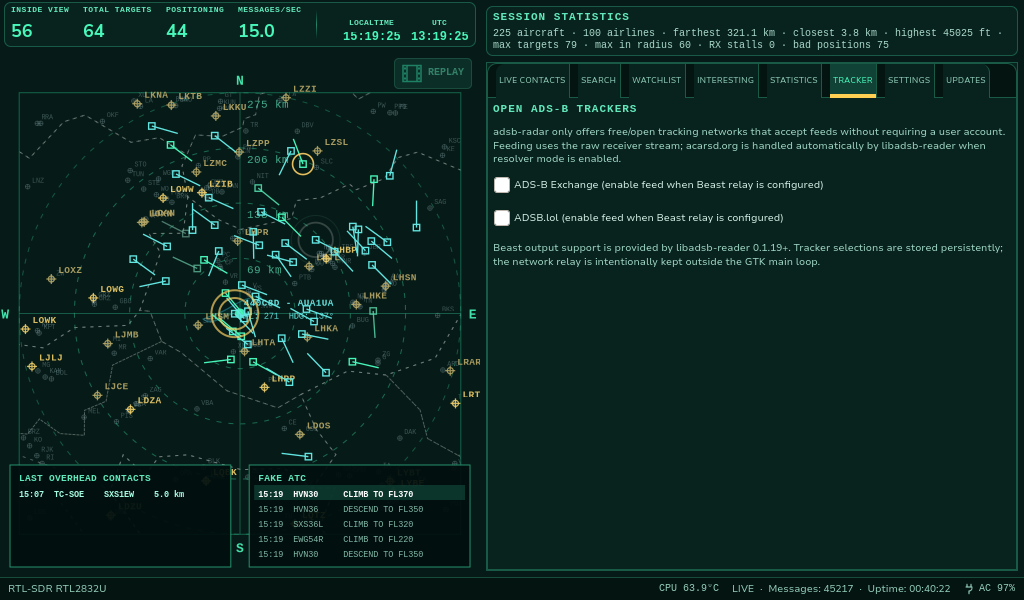Open the Watchlist tab
Screen dimensions: 1024x600
pyautogui.click(x=656, y=80)
